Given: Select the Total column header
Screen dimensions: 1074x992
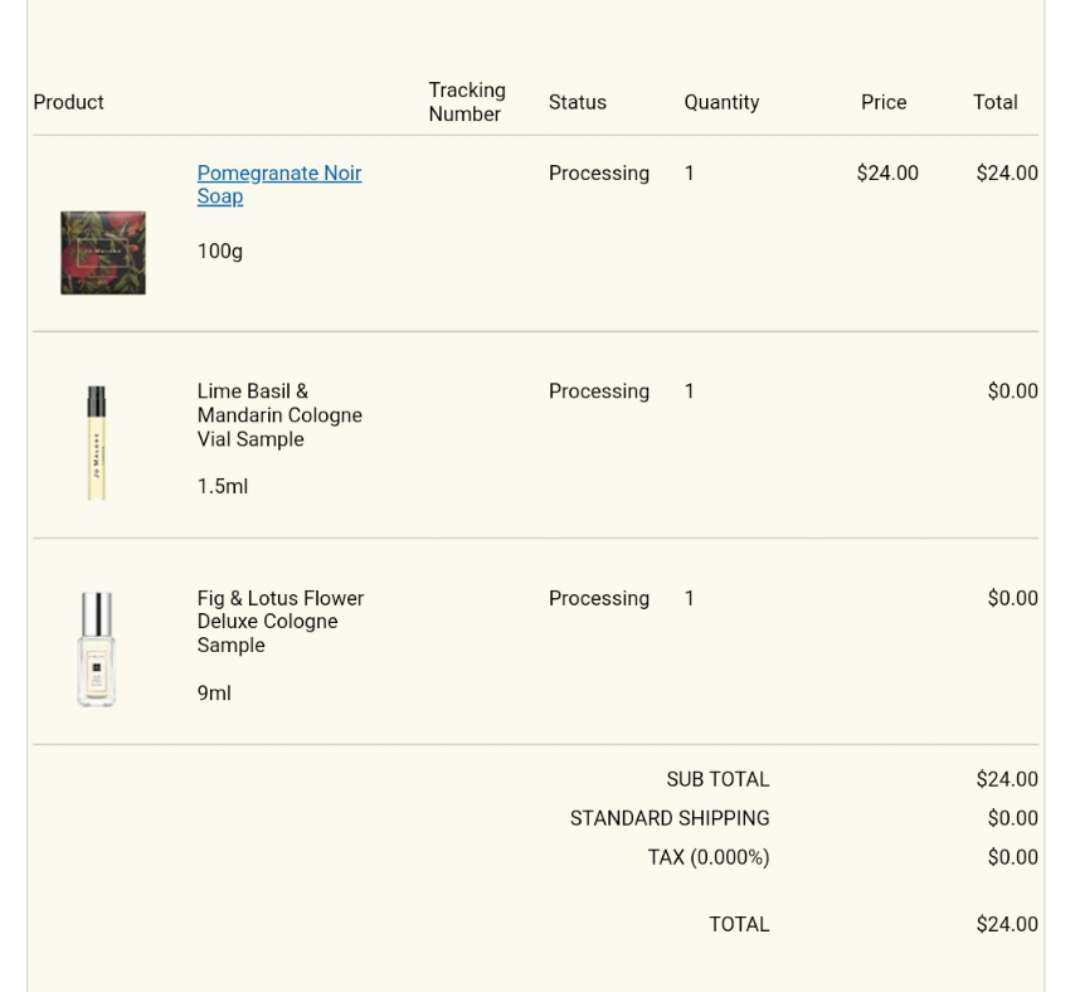Looking at the screenshot, I should click(x=995, y=102).
